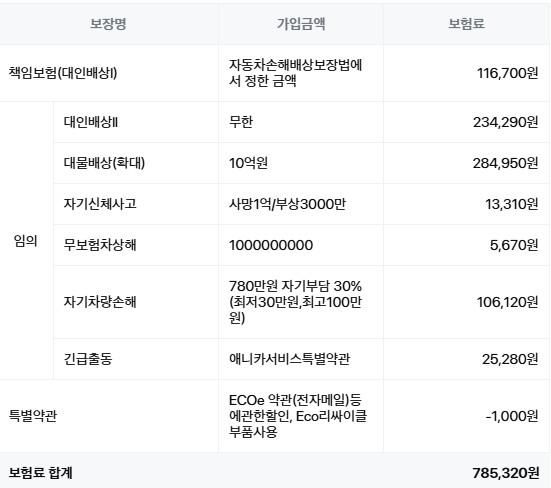The width and height of the screenshot is (551, 488).
Task: Click the 애니카서비스특별약관 text
Action: pyautogui.click(x=290, y=359)
